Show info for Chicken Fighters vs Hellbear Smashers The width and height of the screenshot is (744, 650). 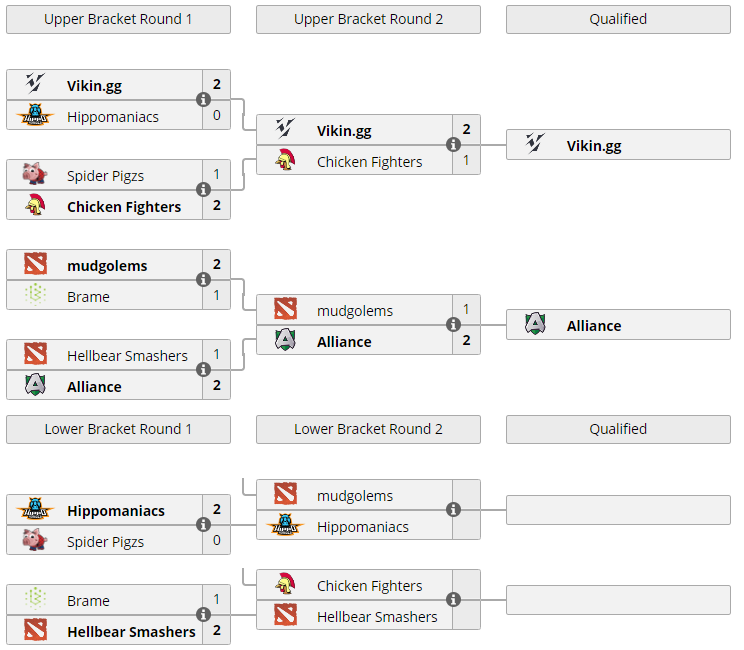pos(454,600)
